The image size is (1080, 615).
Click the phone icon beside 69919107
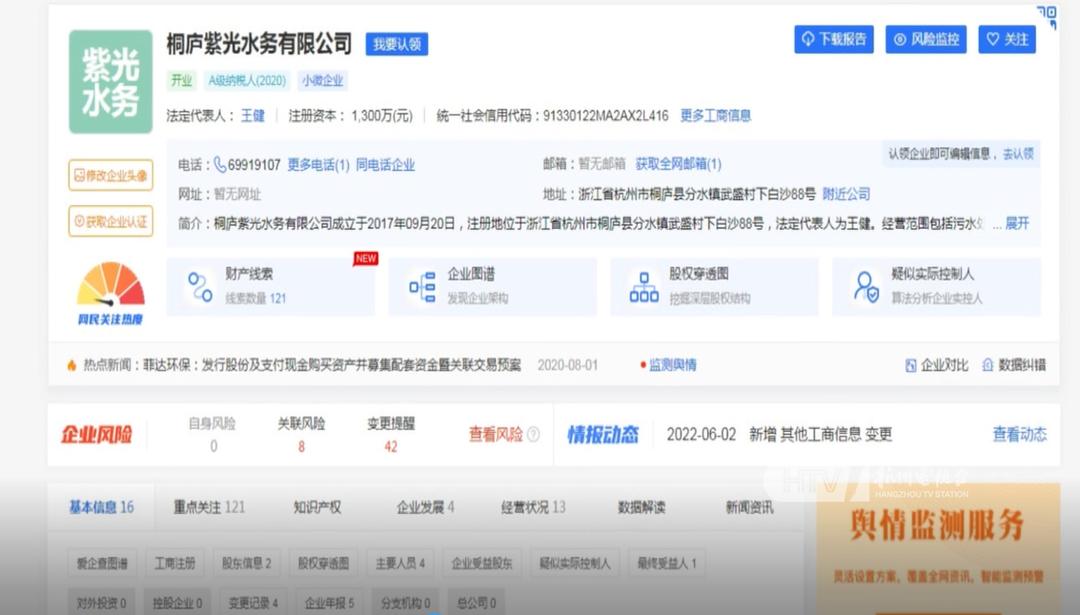pos(220,165)
